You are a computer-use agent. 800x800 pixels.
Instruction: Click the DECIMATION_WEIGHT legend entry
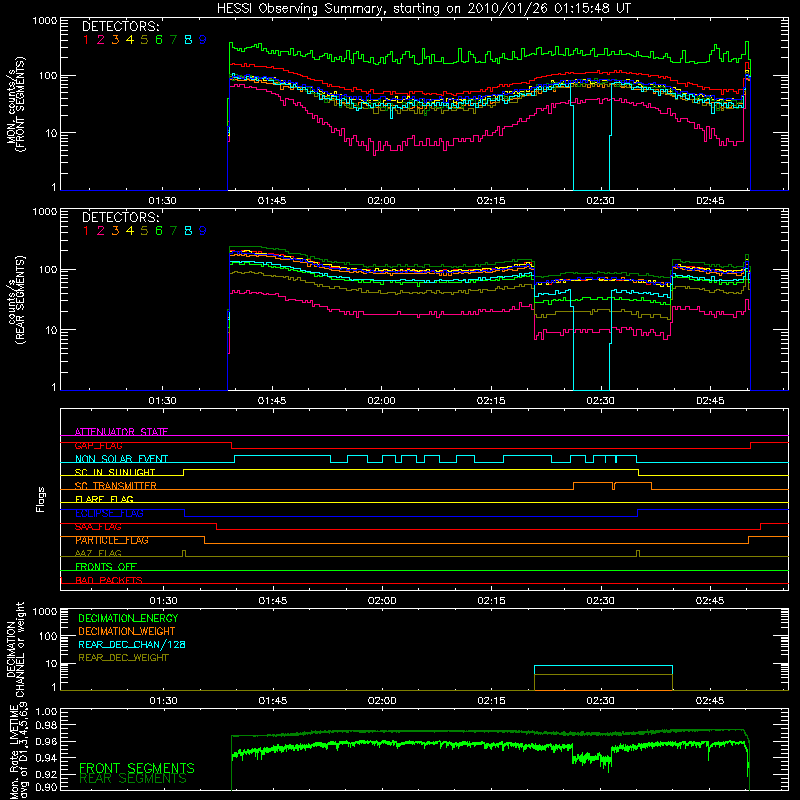[127, 632]
